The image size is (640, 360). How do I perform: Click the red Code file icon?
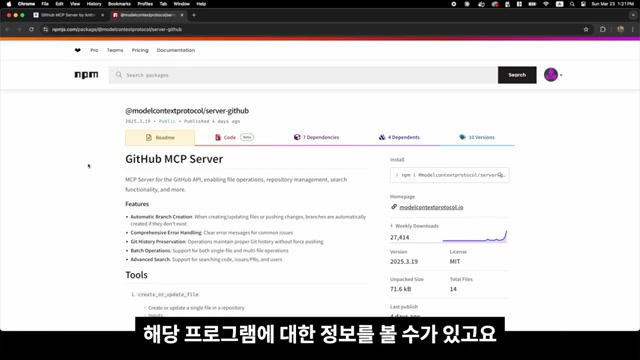point(218,138)
